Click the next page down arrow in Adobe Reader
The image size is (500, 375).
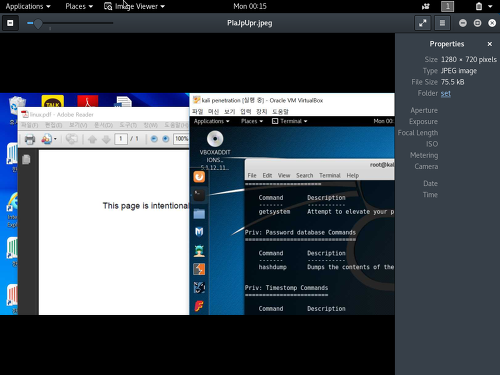pyautogui.click(x=106, y=139)
